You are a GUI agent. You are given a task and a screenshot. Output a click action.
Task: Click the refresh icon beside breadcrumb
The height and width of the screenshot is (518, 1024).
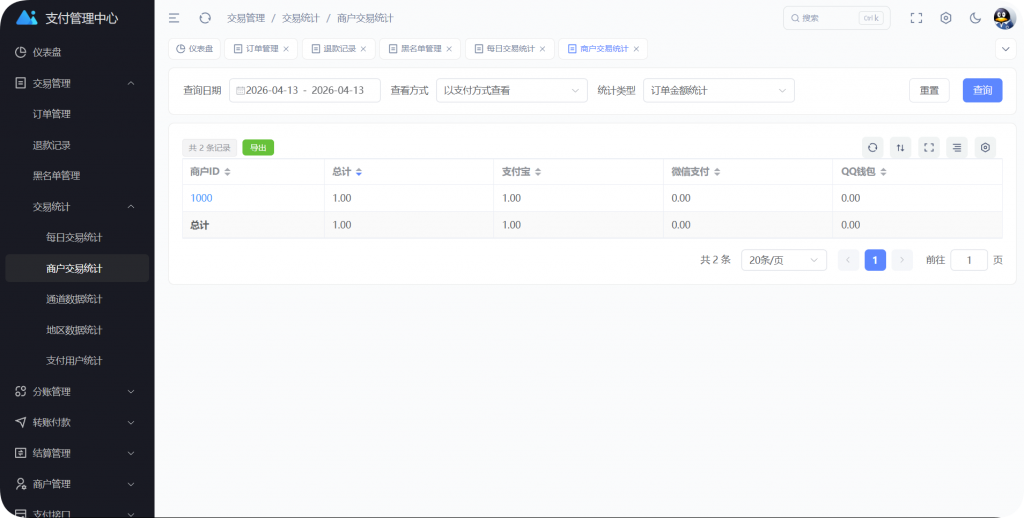point(205,18)
